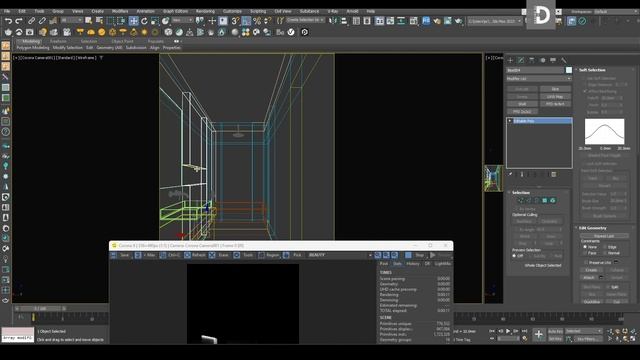Toggle the 3D Snaps icon
The height and width of the screenshot is (360, 640).
(236, 20)
